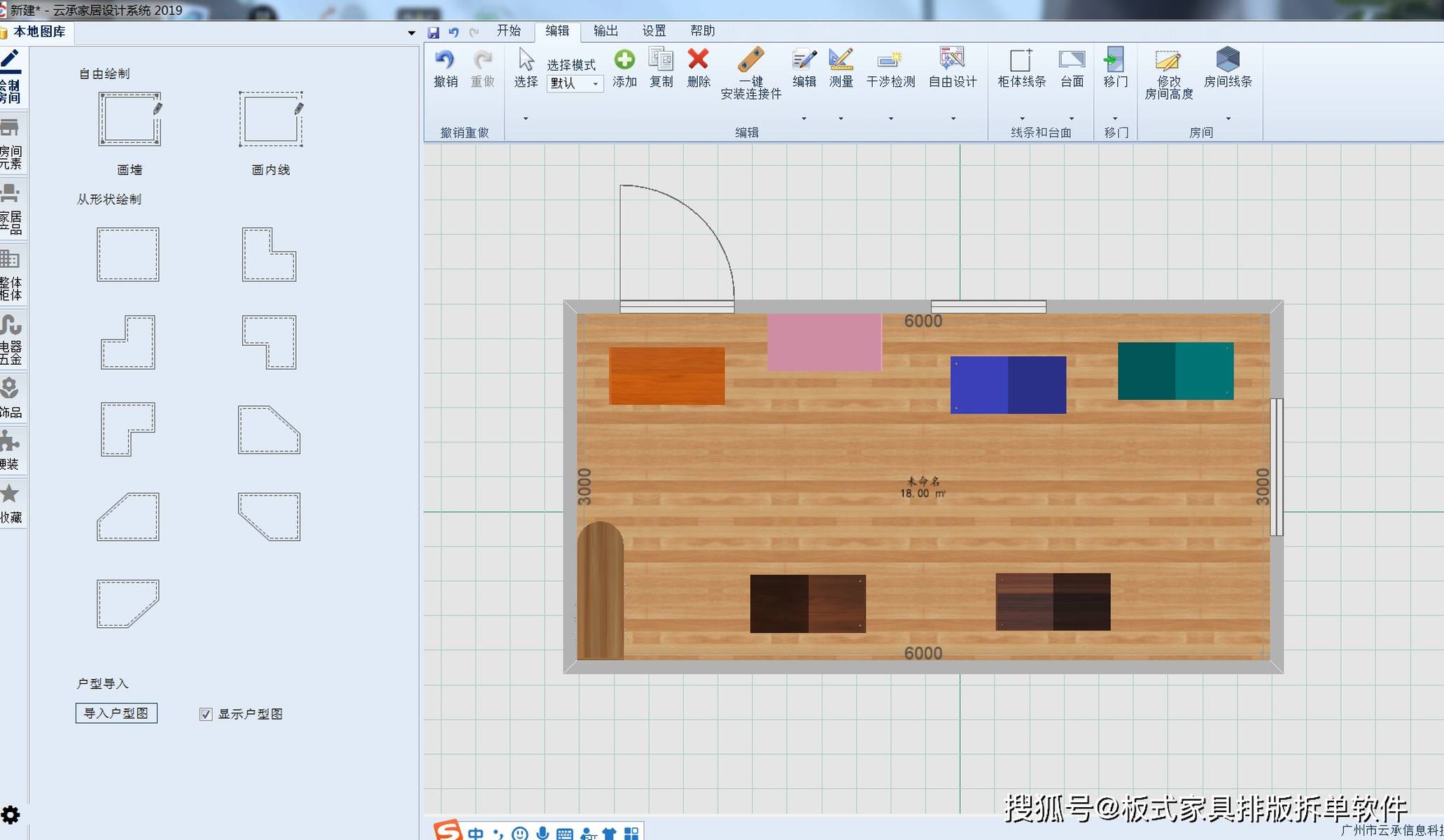Click the IME microphone voice input icon
Viewport: 1444px width, 840px height.
point(542,833)
